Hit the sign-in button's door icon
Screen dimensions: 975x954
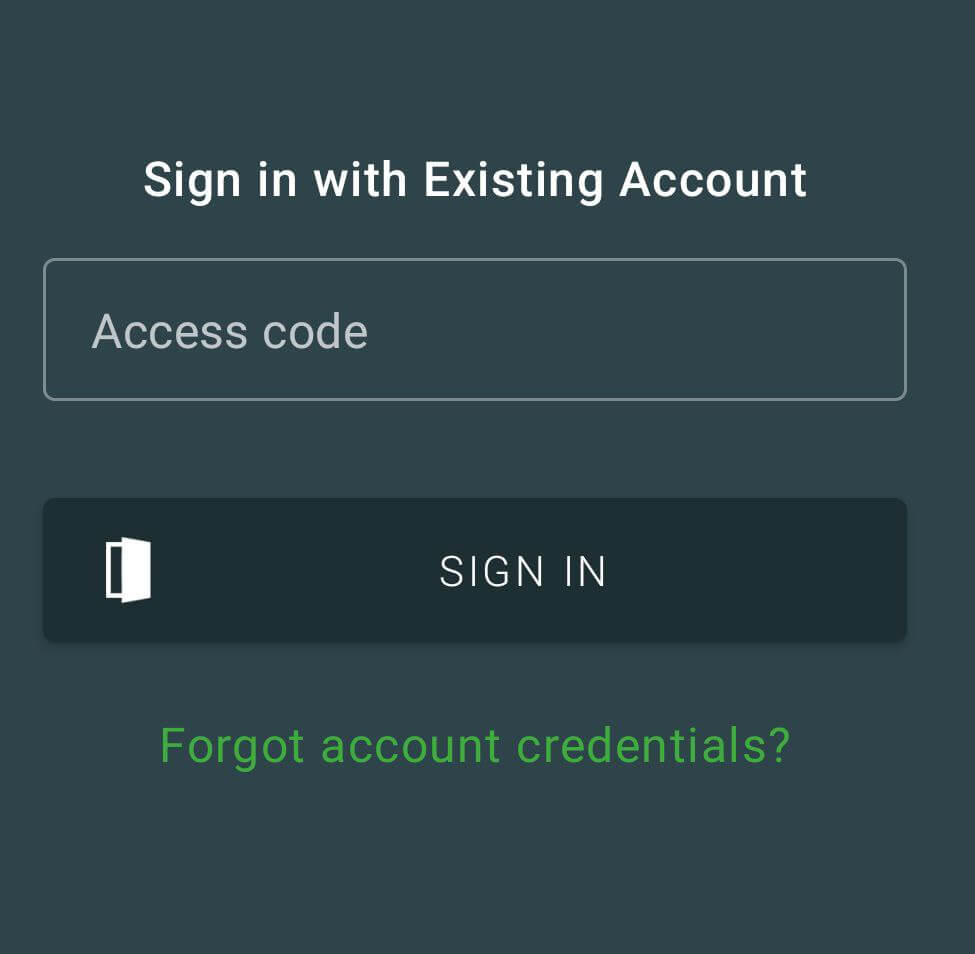tap(129, 570)
